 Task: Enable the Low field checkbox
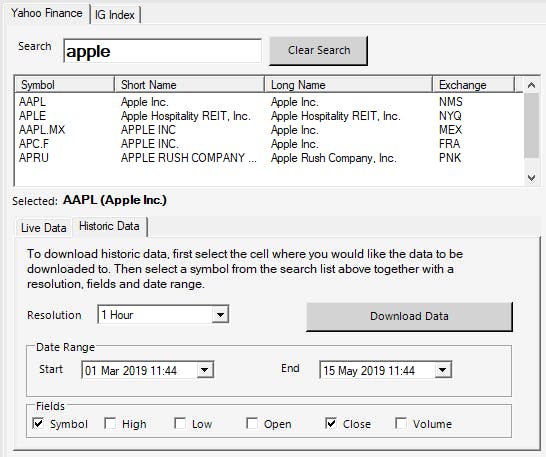click(x=180, y=424)
